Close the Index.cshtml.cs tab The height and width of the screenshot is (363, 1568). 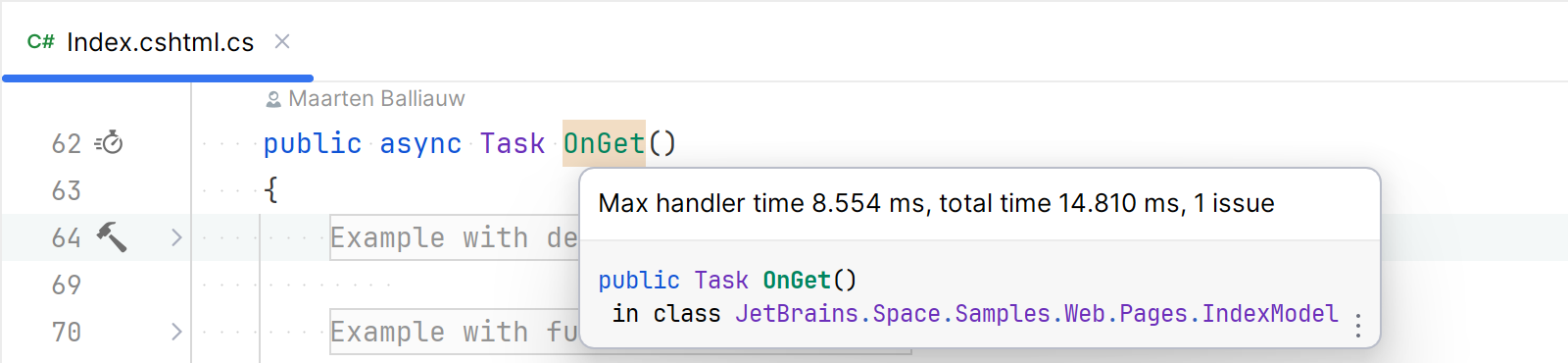point(282,41)
